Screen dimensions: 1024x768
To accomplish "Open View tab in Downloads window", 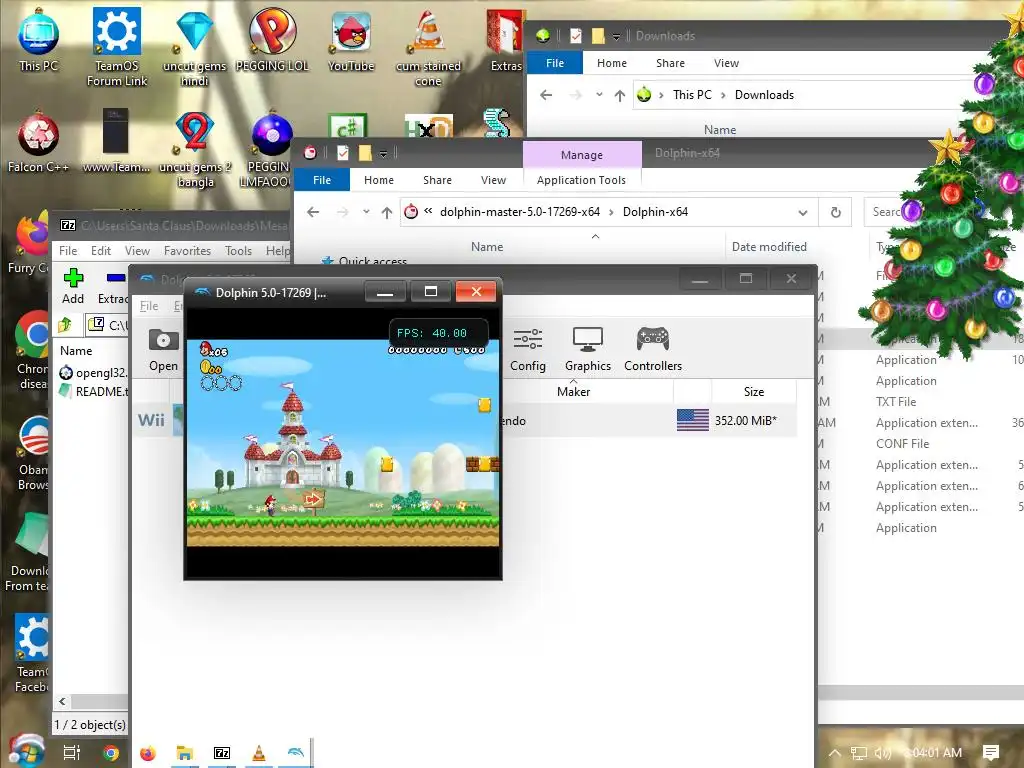I will point(726,63).
